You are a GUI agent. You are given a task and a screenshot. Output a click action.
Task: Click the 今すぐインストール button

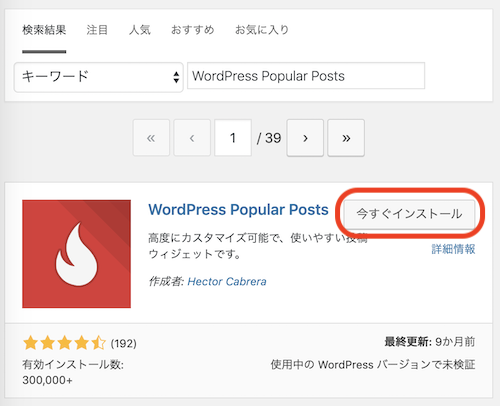409,214
